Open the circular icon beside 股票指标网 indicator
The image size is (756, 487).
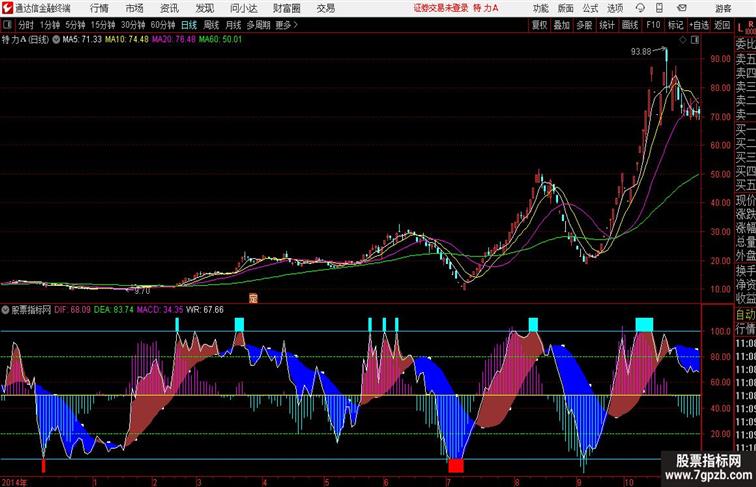click(5, 310)
